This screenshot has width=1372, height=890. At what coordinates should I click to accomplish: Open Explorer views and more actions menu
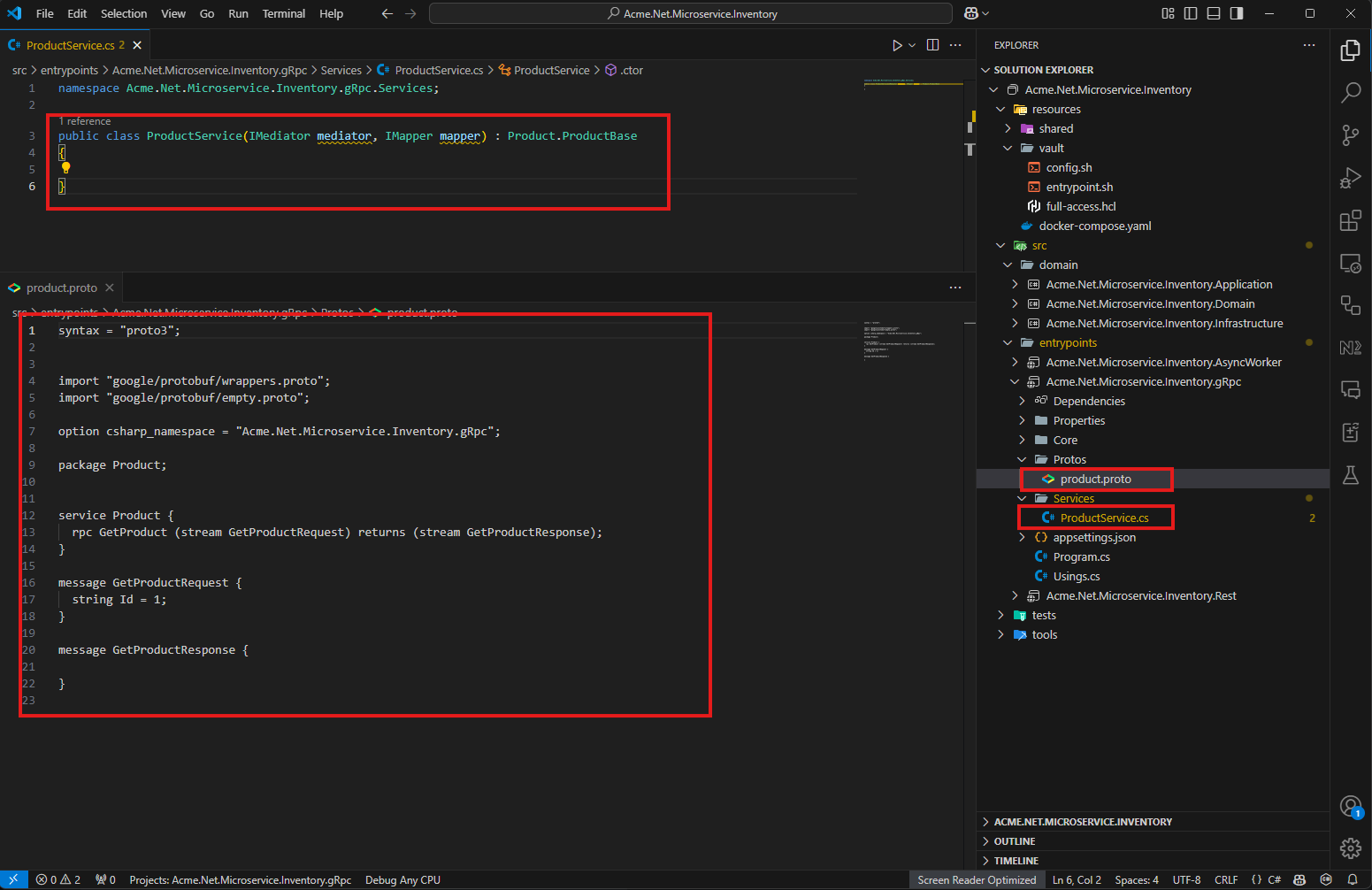(x=1309, y=45)
